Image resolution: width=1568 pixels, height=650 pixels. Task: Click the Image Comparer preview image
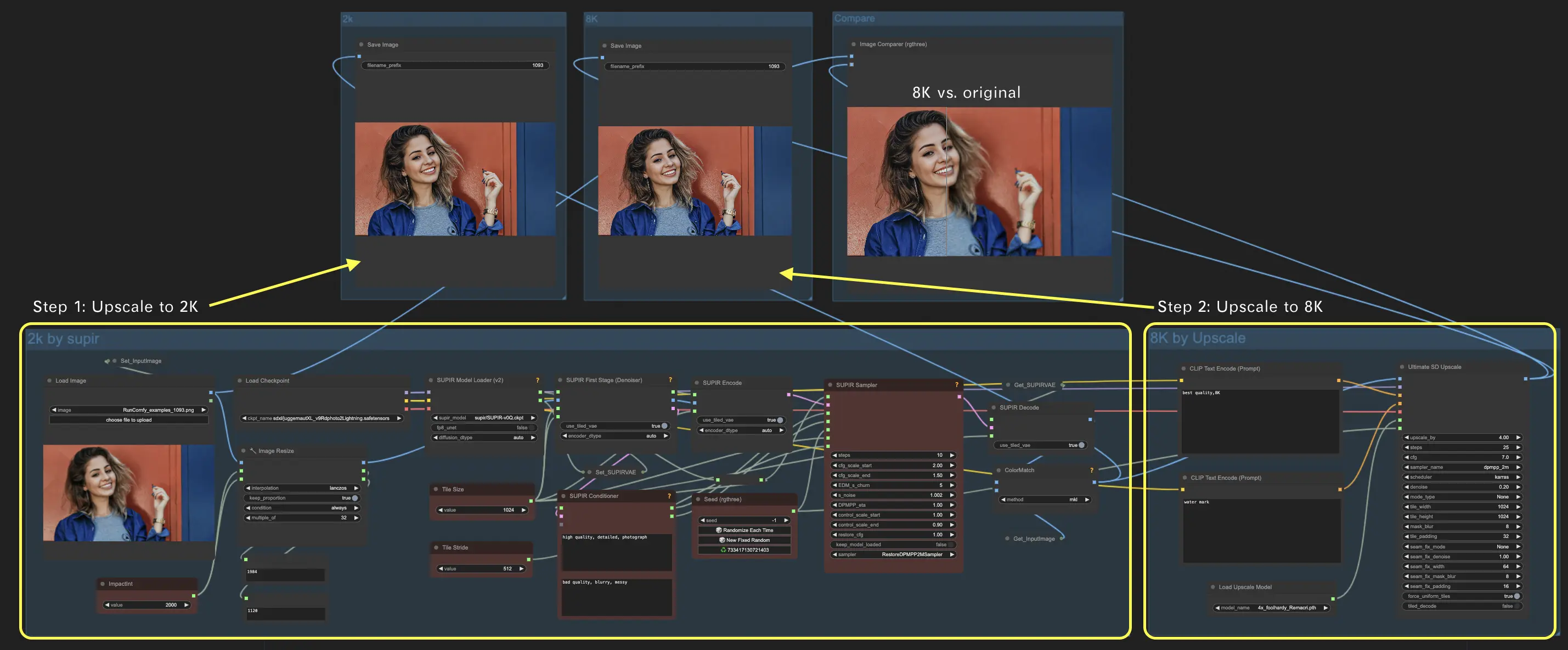pos(979,182)
